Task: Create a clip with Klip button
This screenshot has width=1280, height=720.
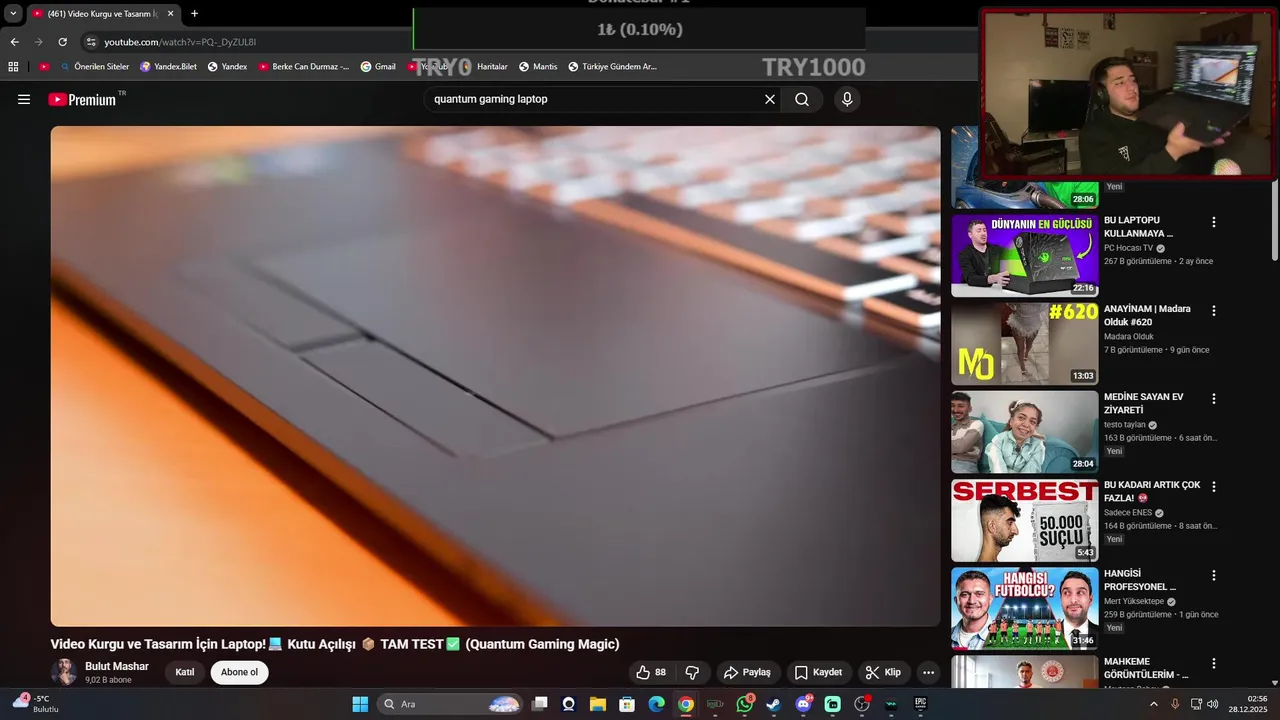Action: coord(883,672)
